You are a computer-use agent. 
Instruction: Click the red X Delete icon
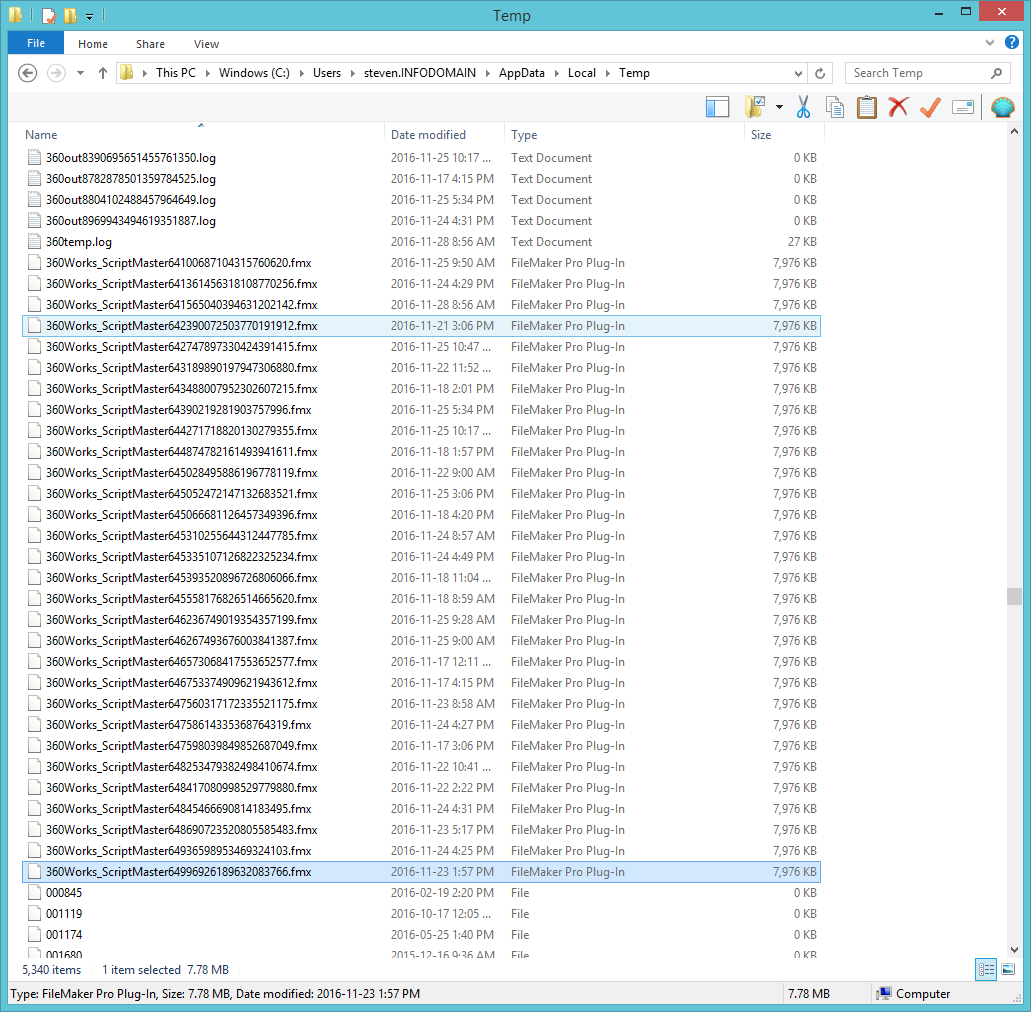point(898,107)
